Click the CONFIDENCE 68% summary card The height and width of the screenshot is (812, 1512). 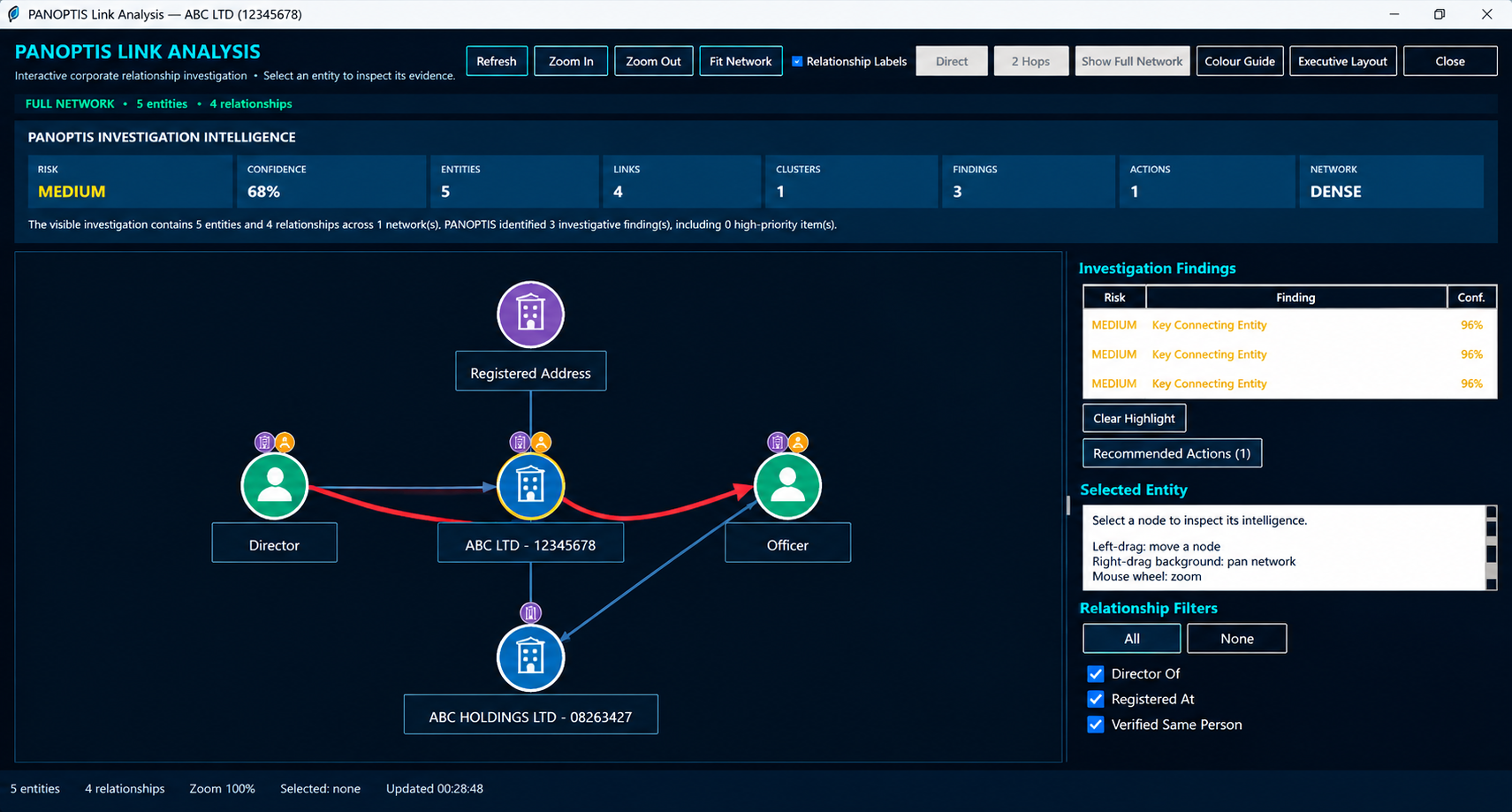331,182
